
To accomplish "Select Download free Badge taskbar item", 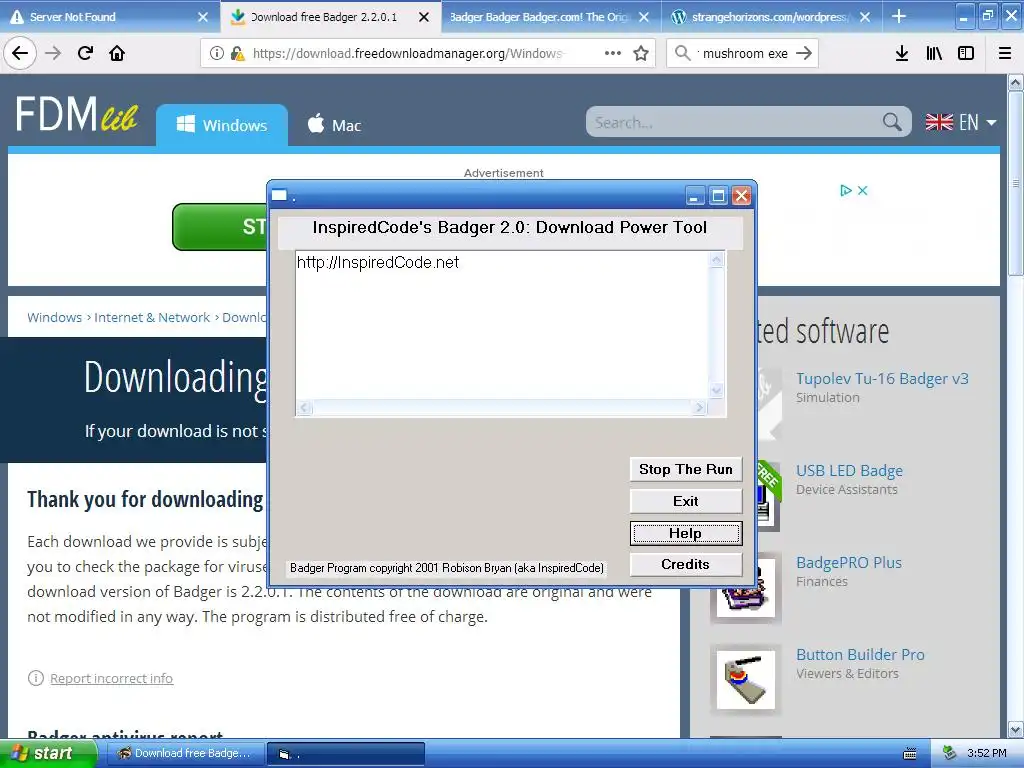I will coord(184,754).
